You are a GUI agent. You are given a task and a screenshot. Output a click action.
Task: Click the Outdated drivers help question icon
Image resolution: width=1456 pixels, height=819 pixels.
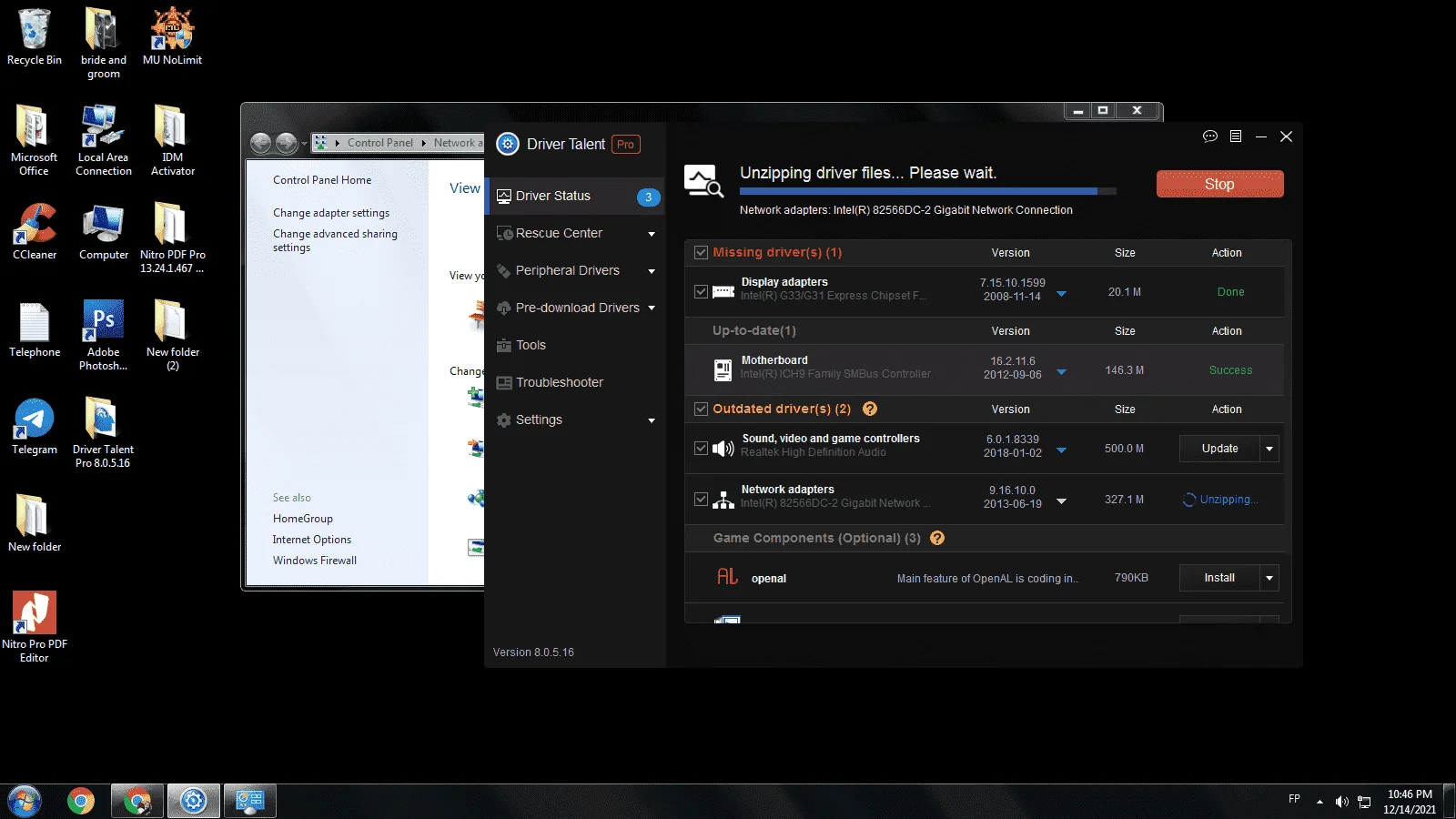click(x=870, y=409)
